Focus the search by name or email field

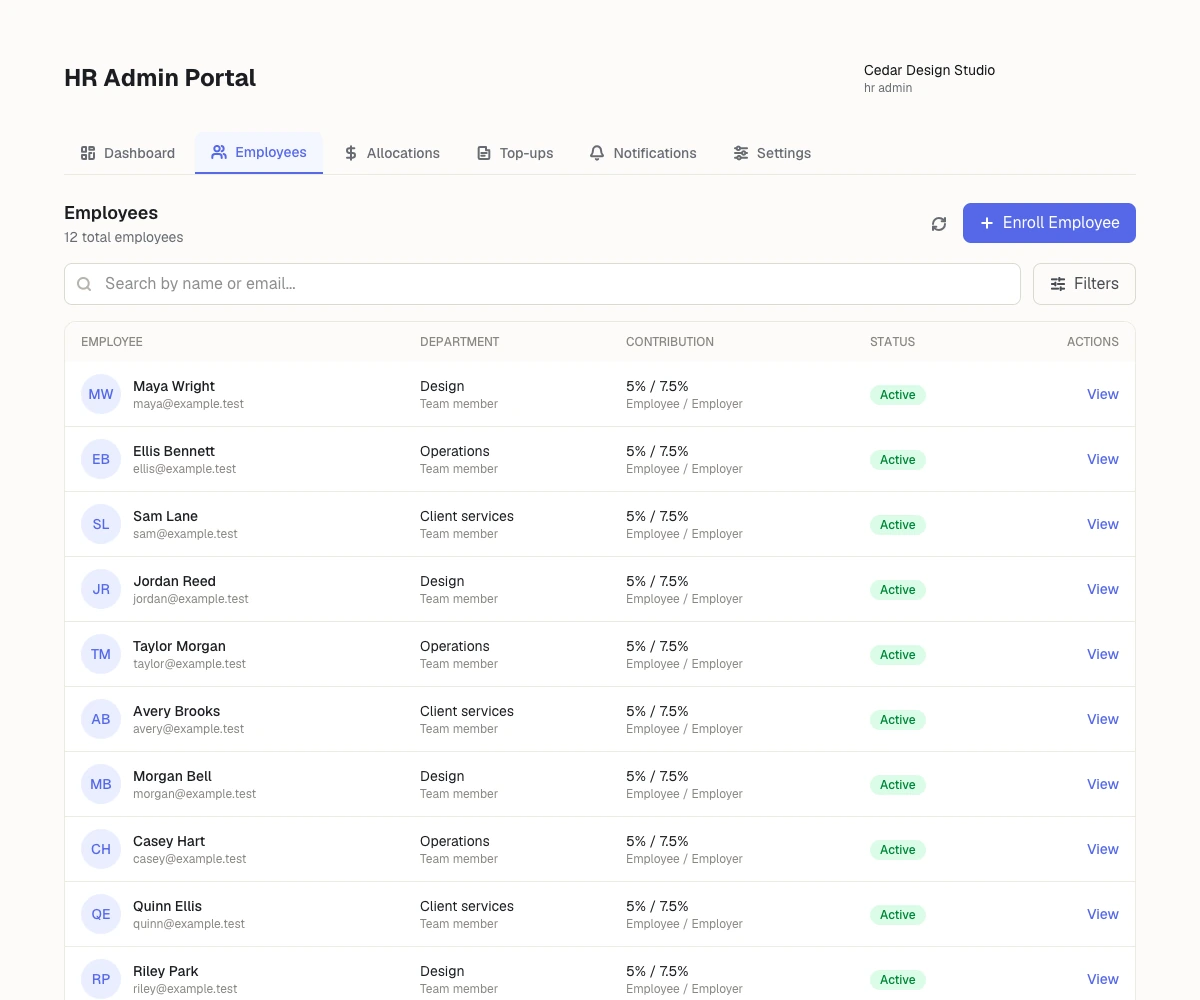coord(542,284)
